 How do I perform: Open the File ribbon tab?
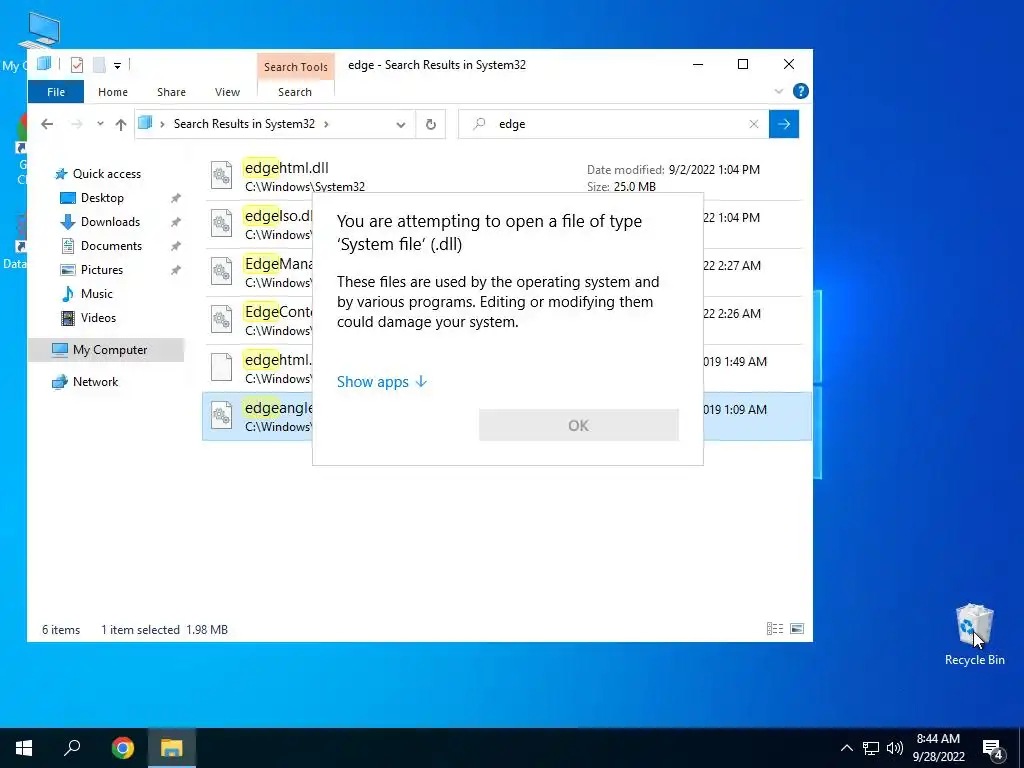56,92
